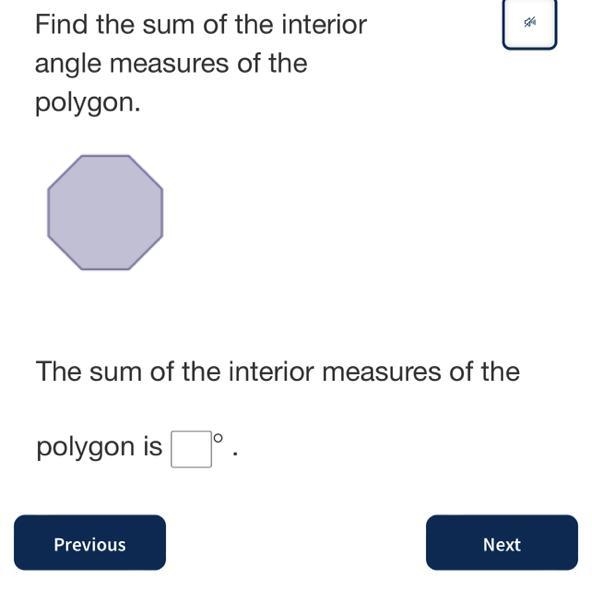
Task: Click the lavender fill at the octagon's center
Action: (105, 213)
